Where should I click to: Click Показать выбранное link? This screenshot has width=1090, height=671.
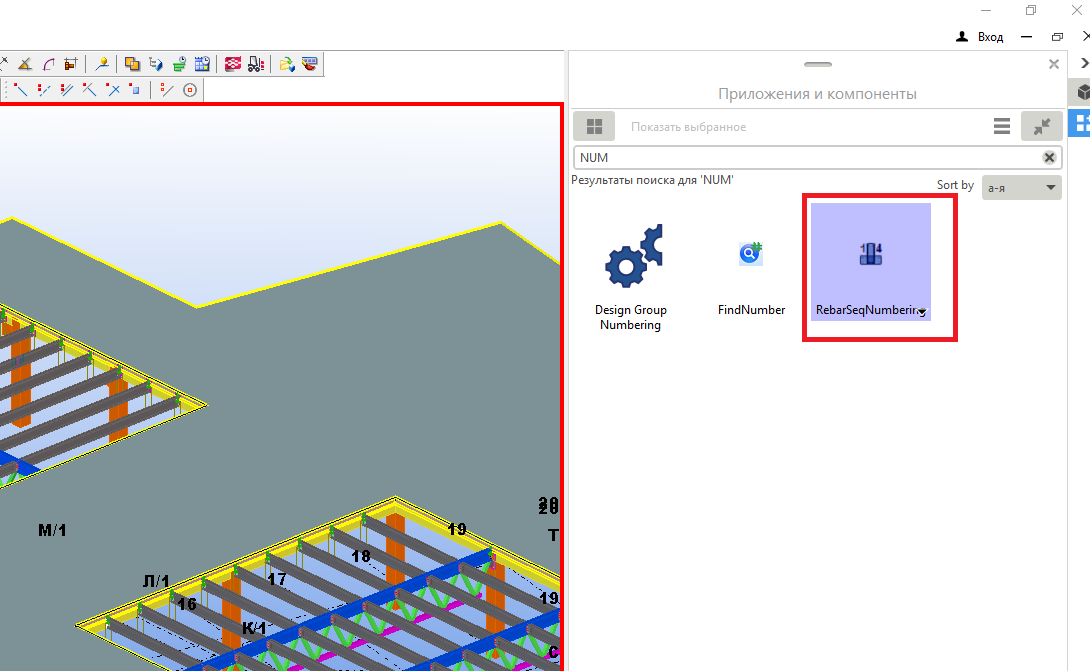point(688,127)
